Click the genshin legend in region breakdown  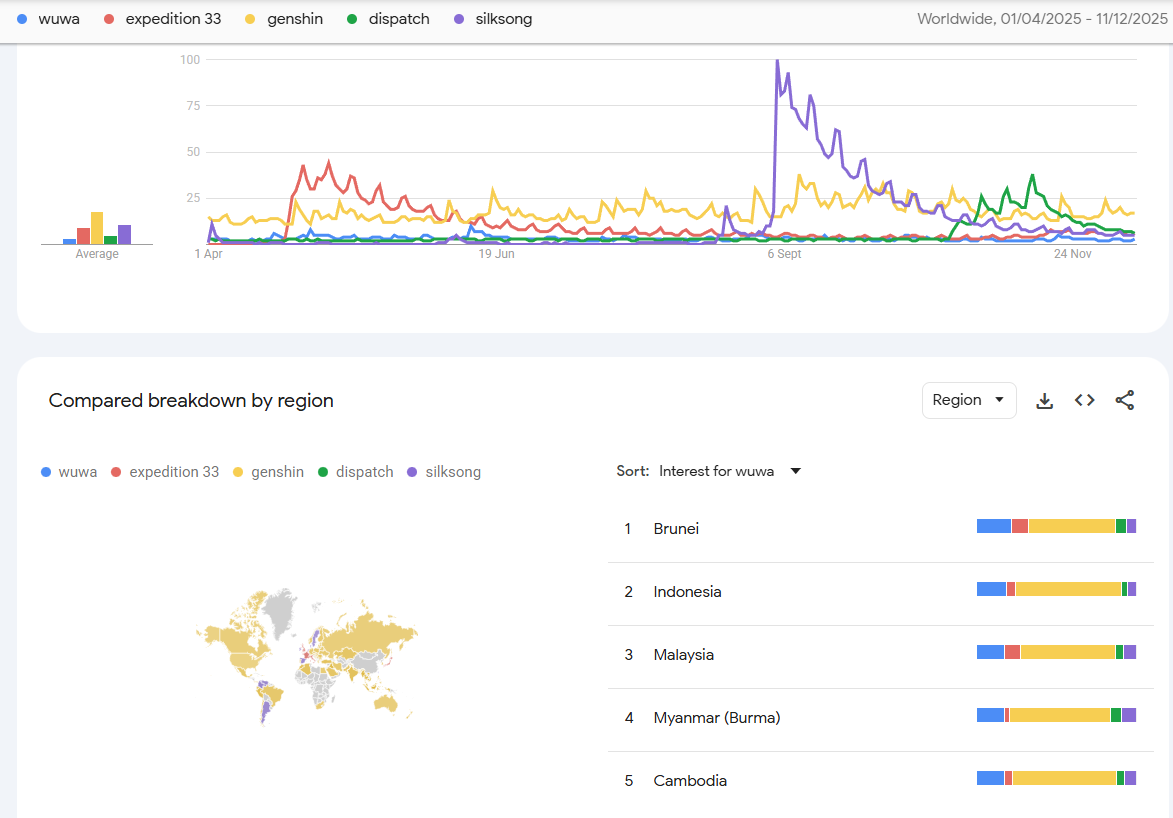[269, 472]
